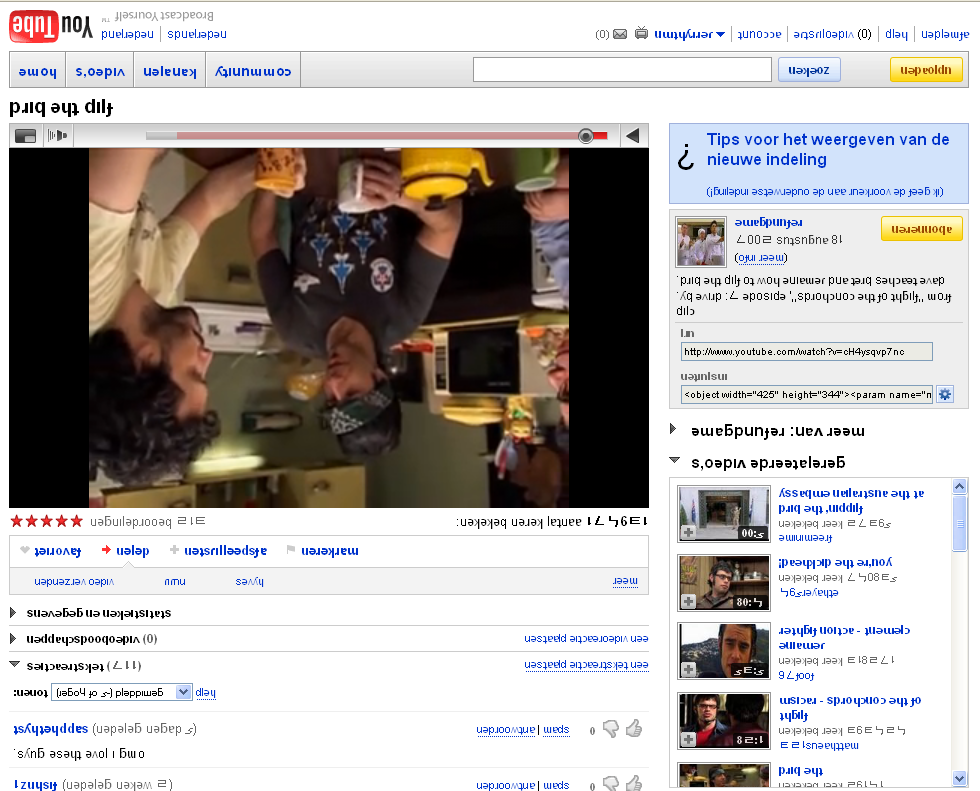Toggle the player size icon

(x=26, y=136)
